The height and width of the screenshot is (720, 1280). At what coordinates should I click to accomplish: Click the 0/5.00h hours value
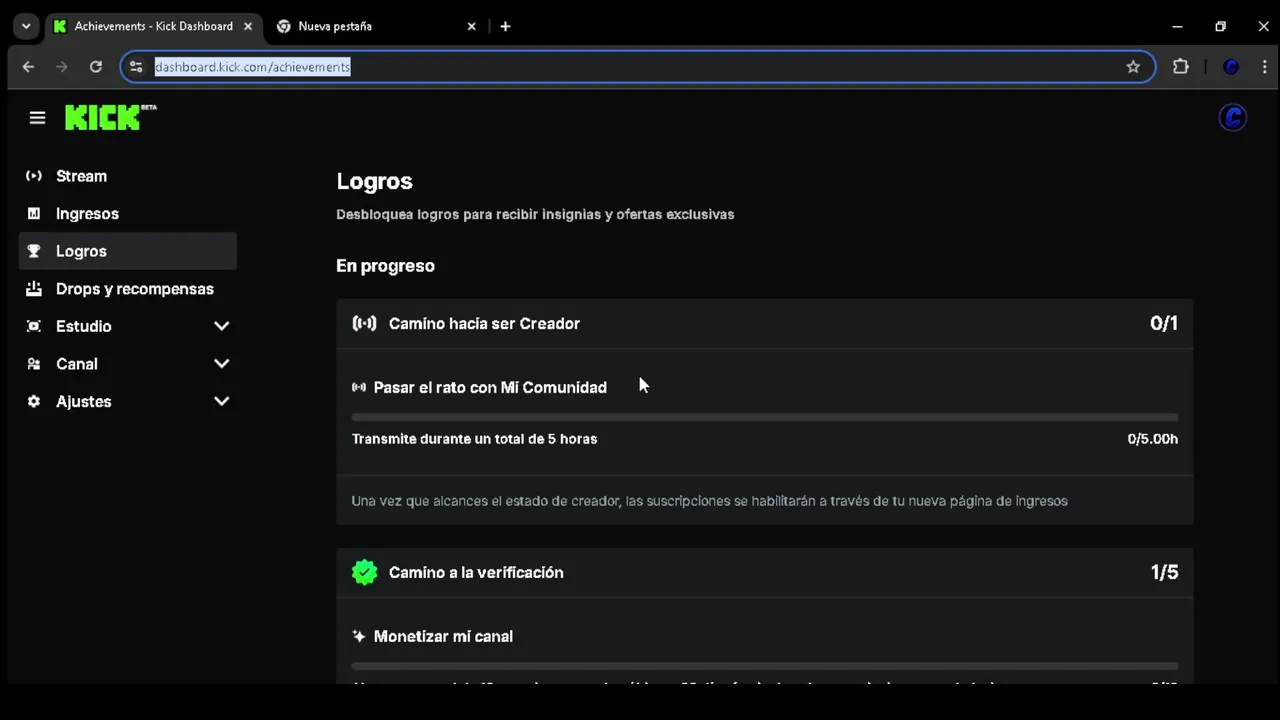(x=1153, y=439)
